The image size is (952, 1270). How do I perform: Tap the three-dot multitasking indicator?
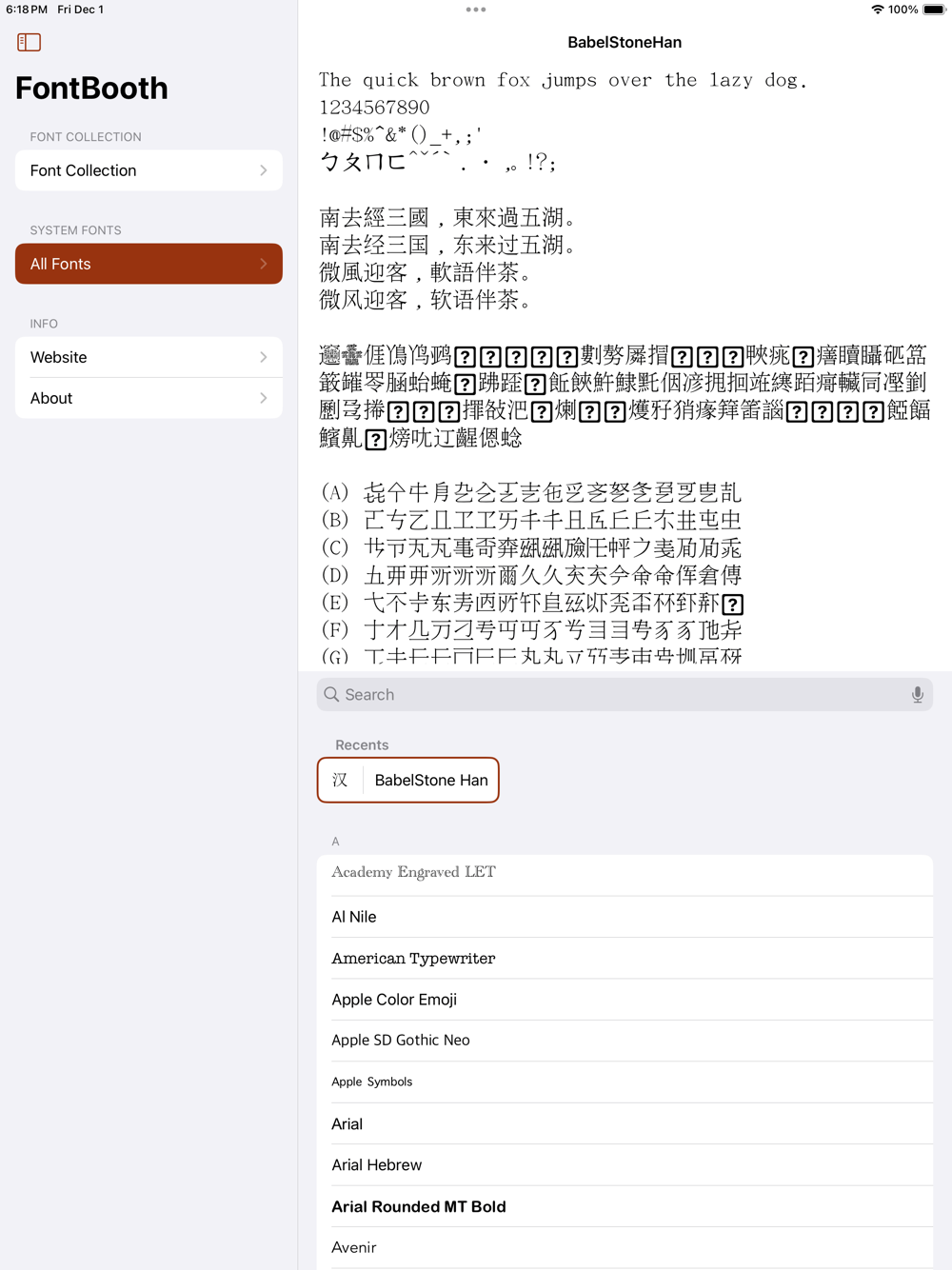click(476, 10)
